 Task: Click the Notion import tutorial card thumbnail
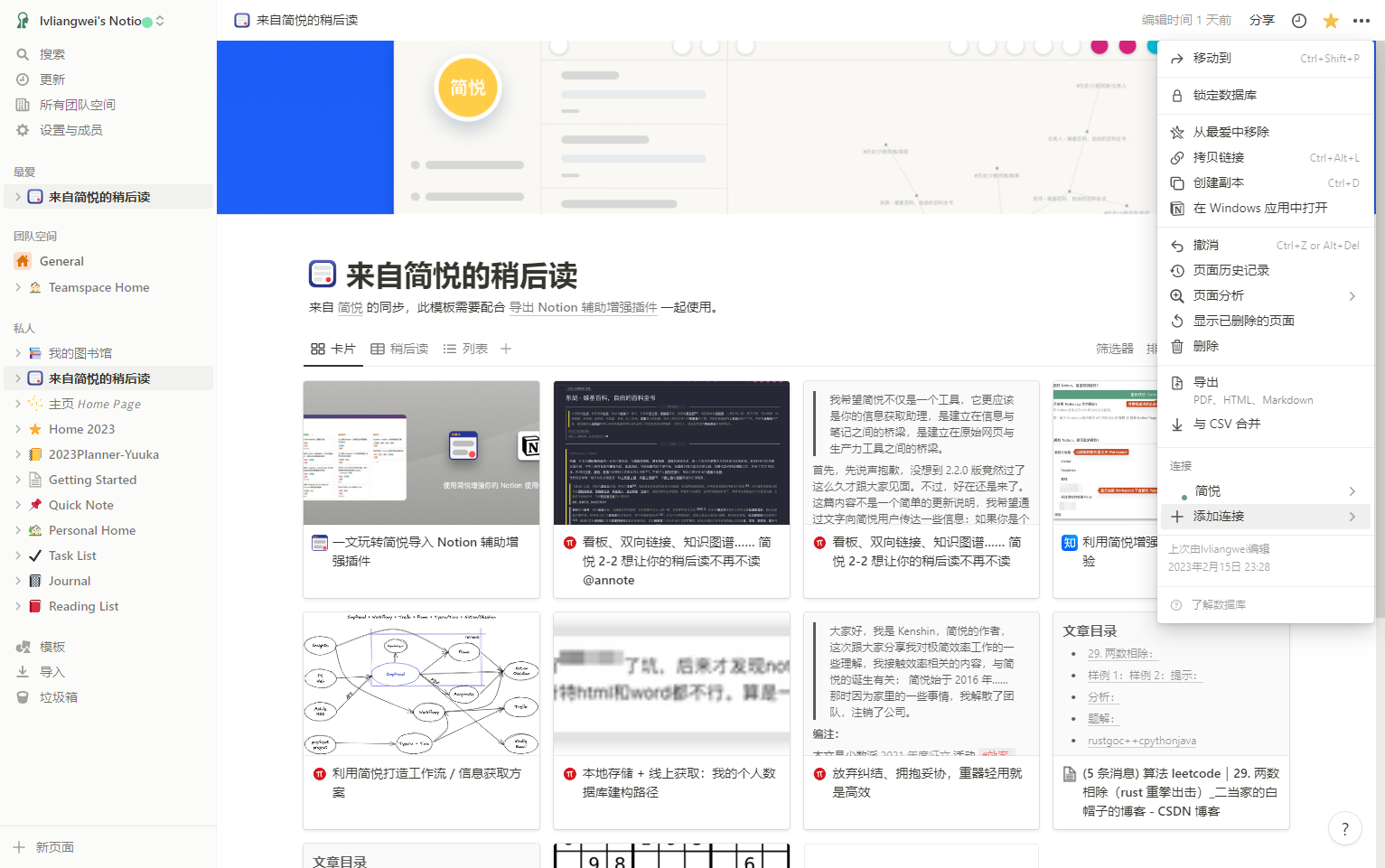[x=421, y=453]
